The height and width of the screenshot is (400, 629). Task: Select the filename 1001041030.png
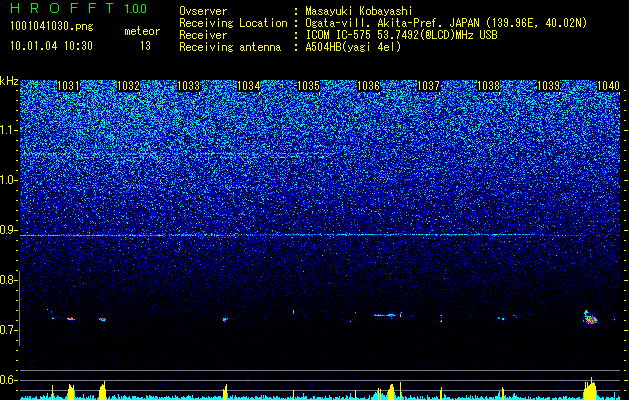(x=52, y=26)
